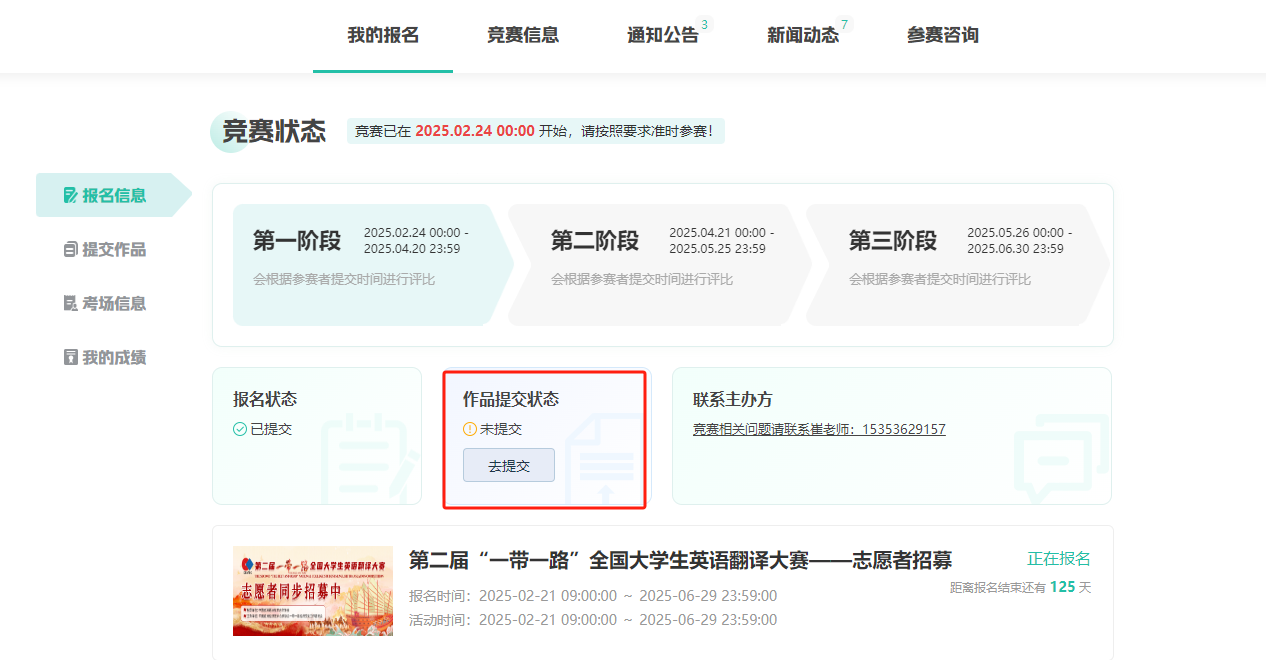1266x660 pixels.
Task: Click the 报名信息 sidebar icon
Action: click(70, 195)
